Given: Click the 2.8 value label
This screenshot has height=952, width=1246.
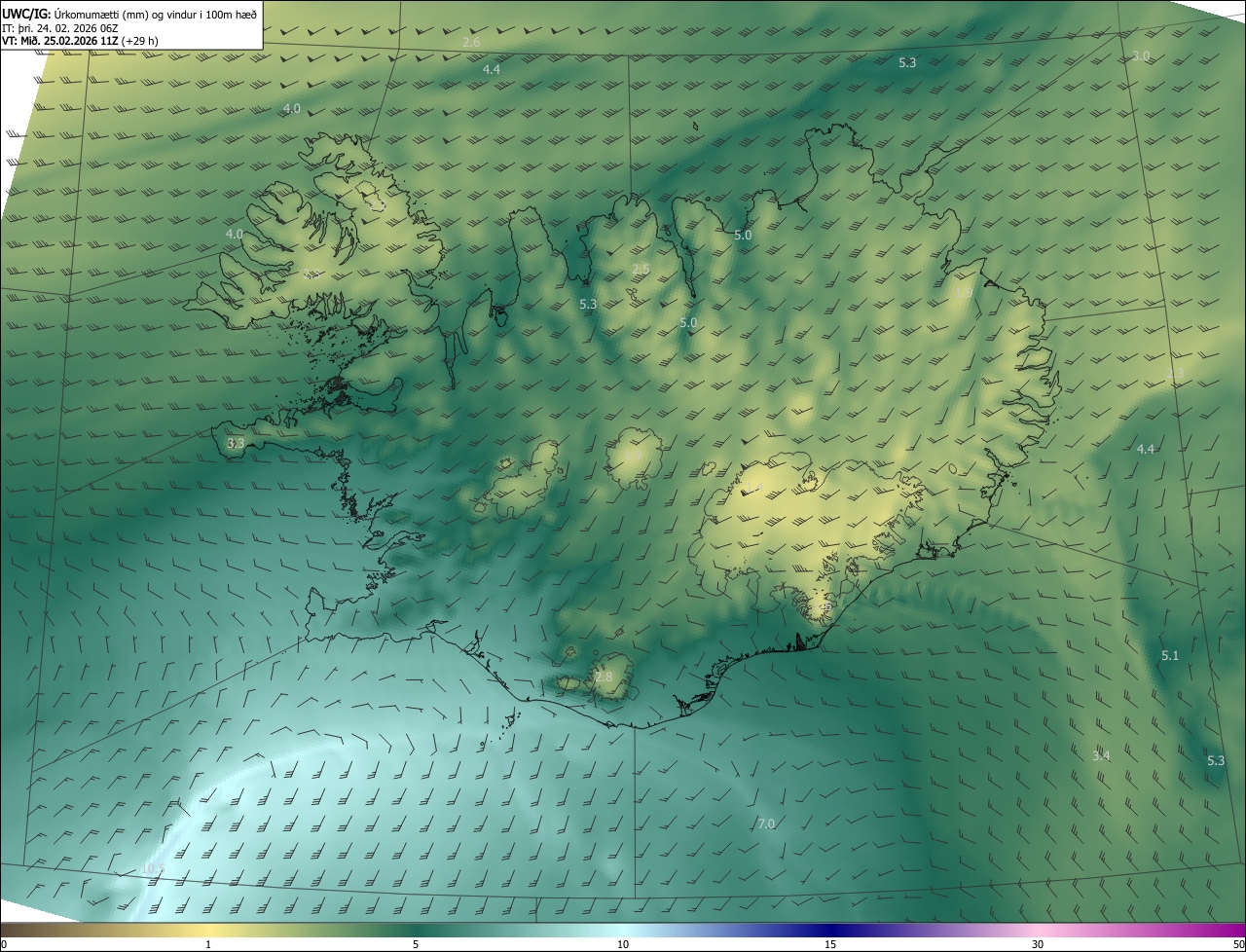Looking at the screenshot, I should tap(605, 677).
